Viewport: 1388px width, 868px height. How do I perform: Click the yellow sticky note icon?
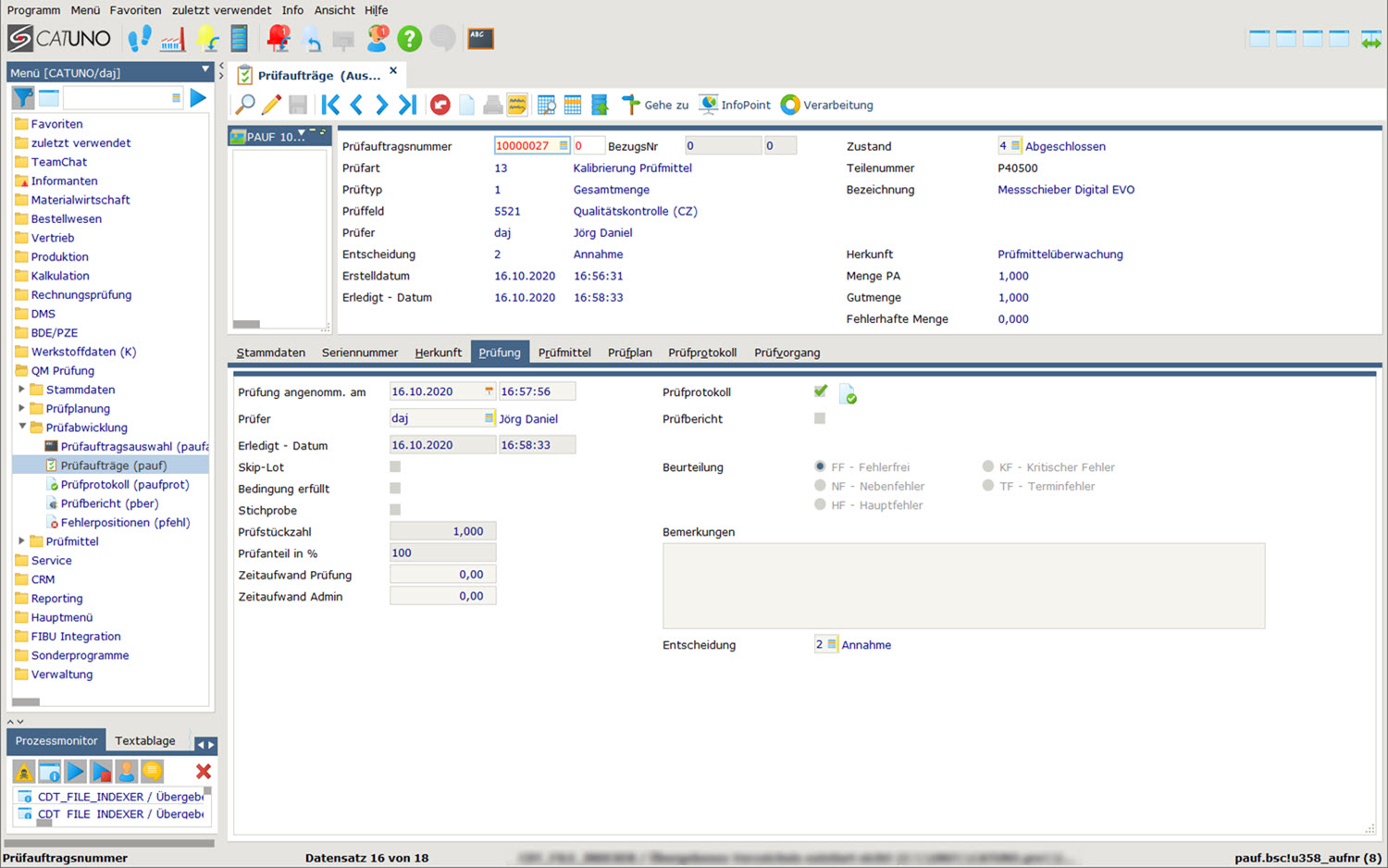point(517,105)
